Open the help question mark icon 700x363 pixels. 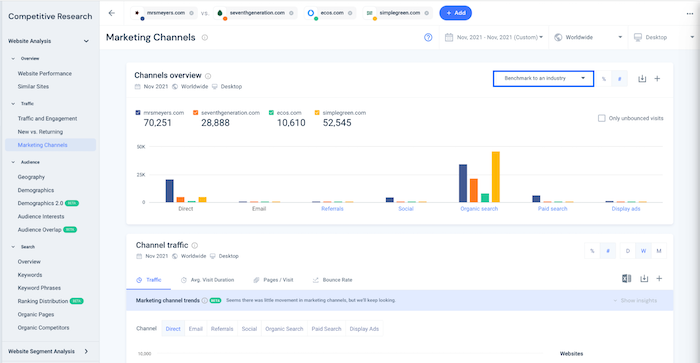coord(428,38)
